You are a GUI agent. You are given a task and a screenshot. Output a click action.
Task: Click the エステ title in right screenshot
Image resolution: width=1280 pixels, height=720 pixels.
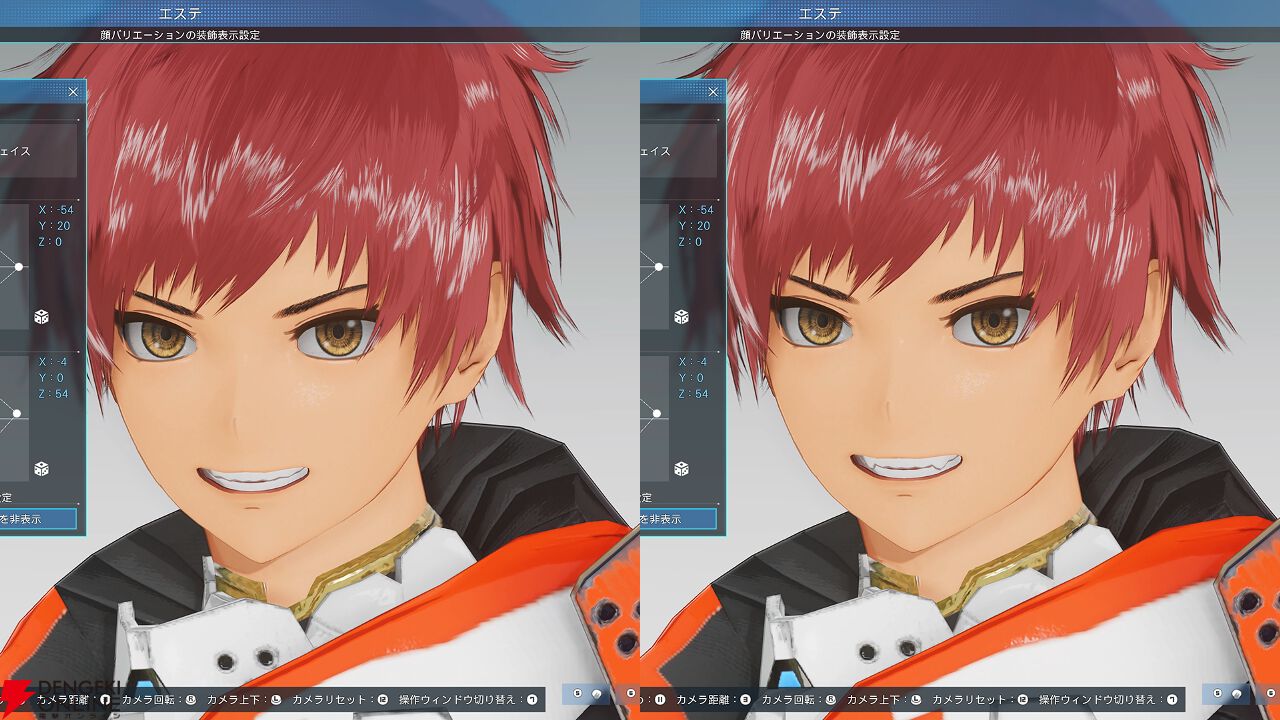[819, 13]
